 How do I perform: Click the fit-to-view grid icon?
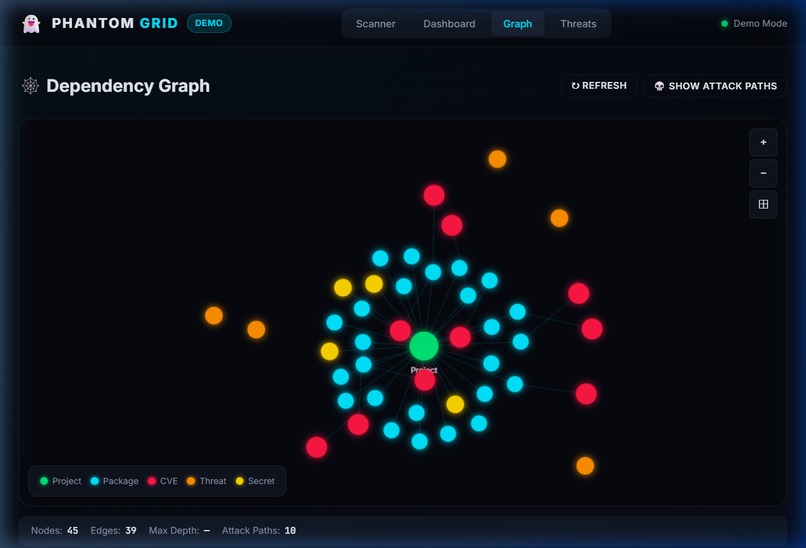[x=763, y=204]
